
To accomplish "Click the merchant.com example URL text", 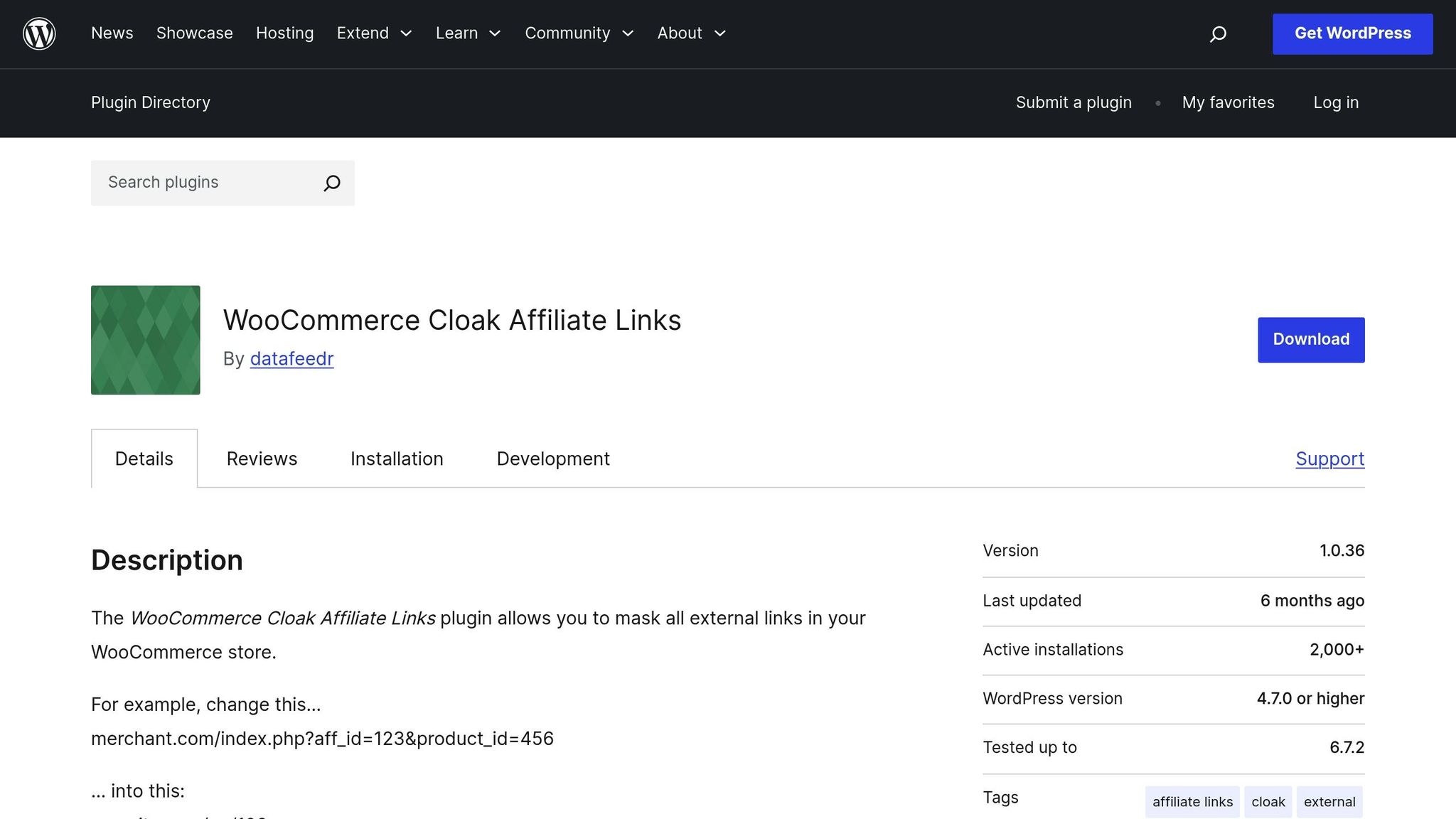I will click(322, 739).
